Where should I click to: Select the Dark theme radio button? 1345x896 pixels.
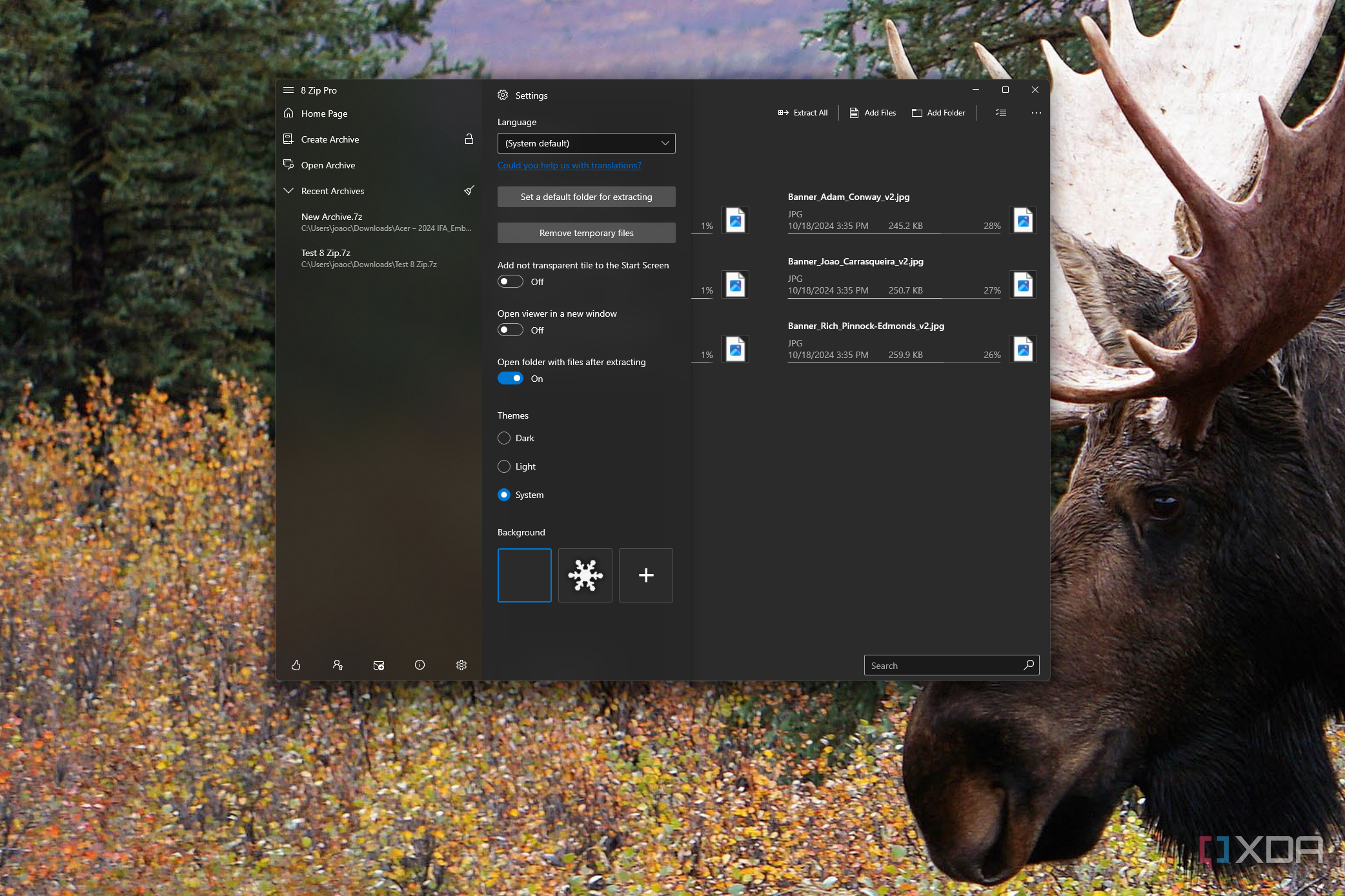(x=504, y=438)
